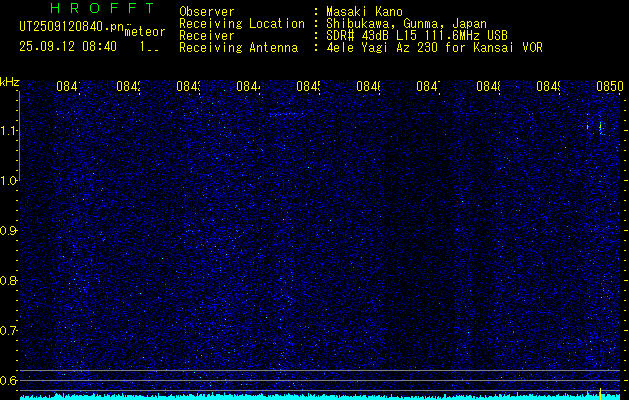
Task: Click the 0842 time marker
Action: coord(128,87)
